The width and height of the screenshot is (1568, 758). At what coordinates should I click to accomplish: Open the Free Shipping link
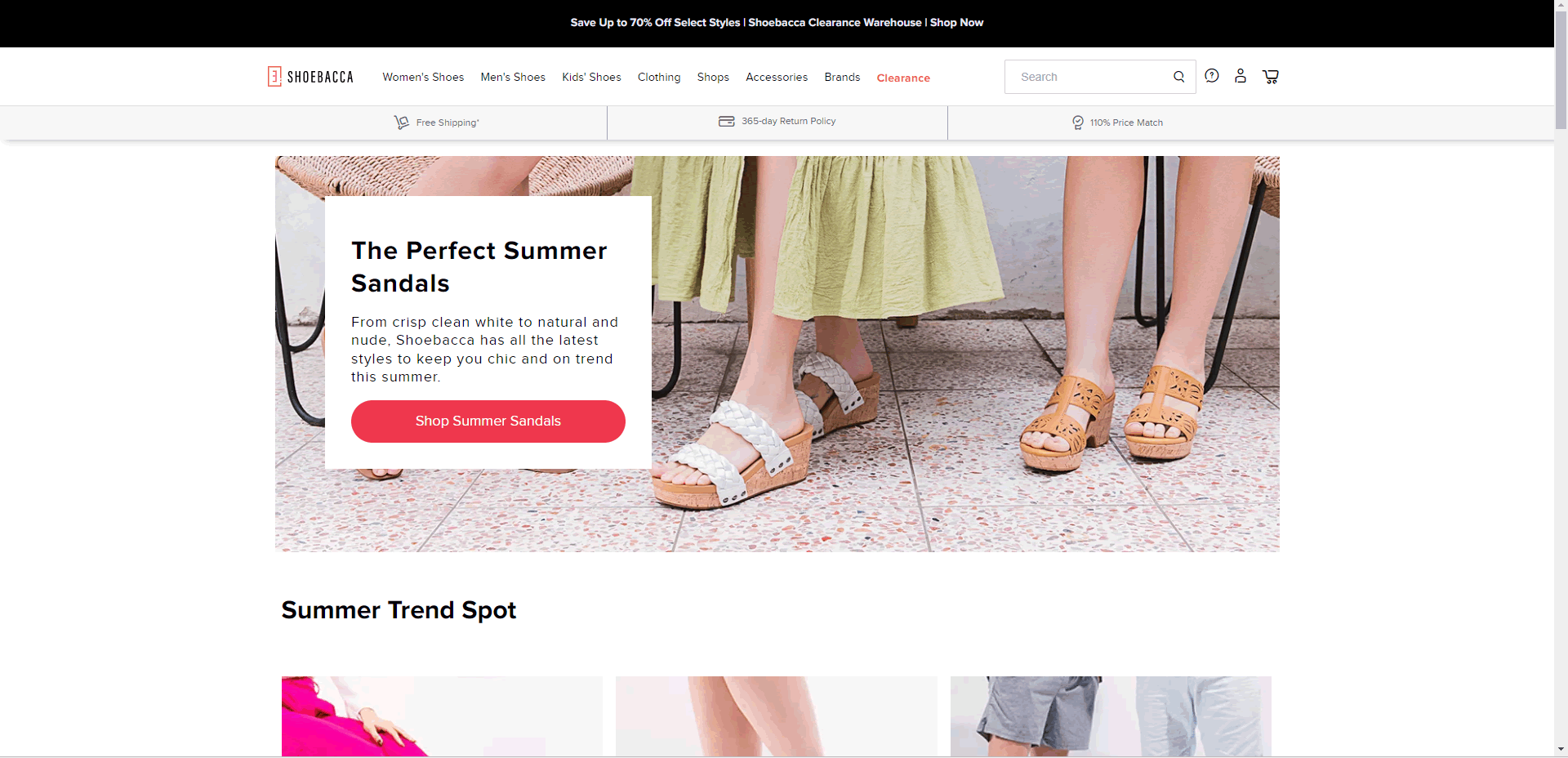(448, 123)
